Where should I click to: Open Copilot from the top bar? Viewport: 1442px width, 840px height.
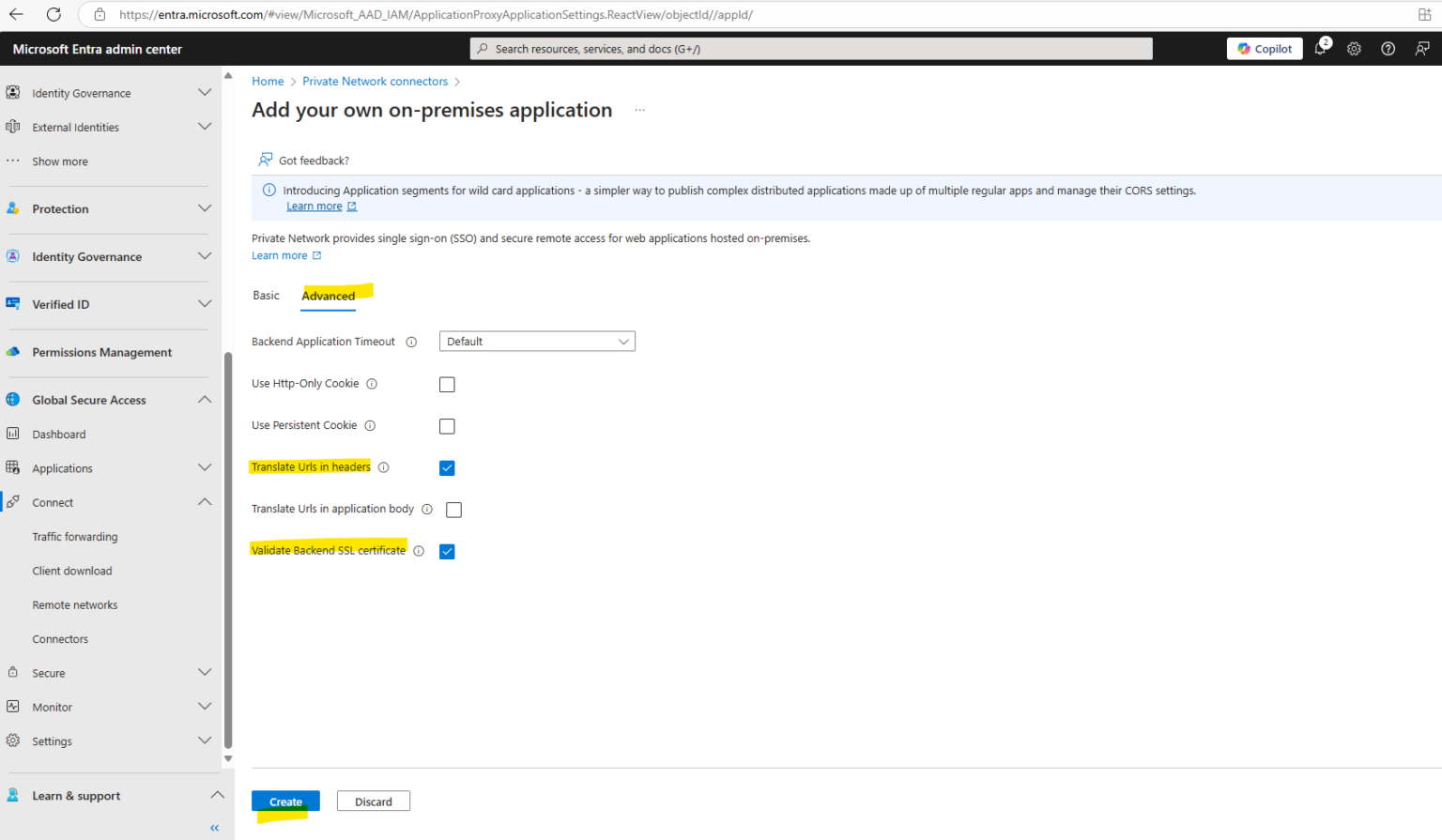(1264, 48)
